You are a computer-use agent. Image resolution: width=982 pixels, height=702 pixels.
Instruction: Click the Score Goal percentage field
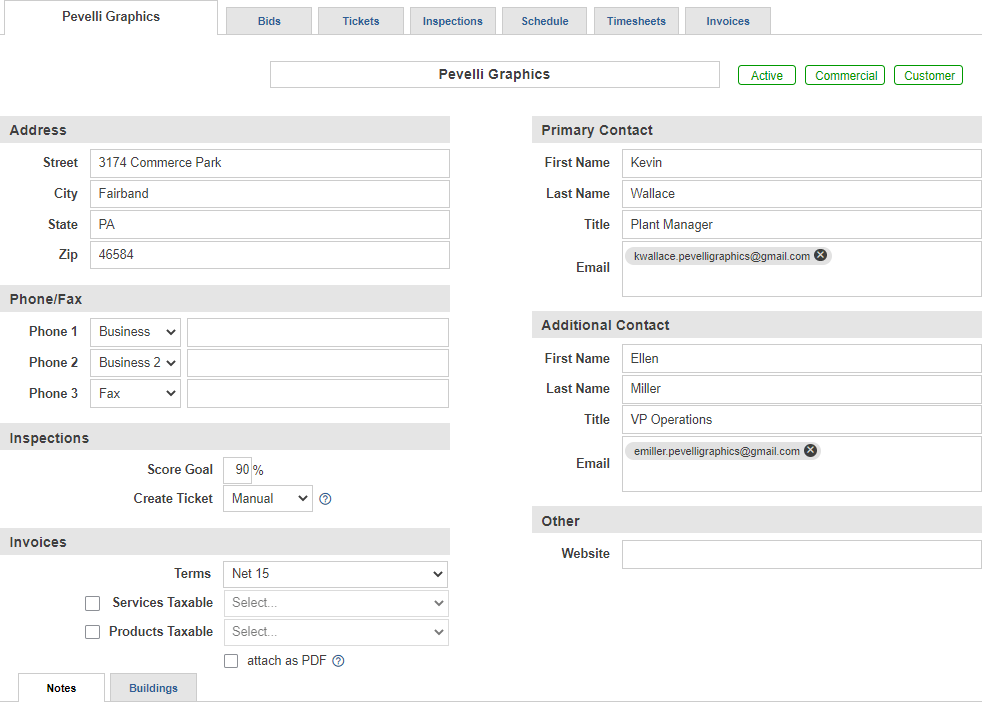[238, 470]
